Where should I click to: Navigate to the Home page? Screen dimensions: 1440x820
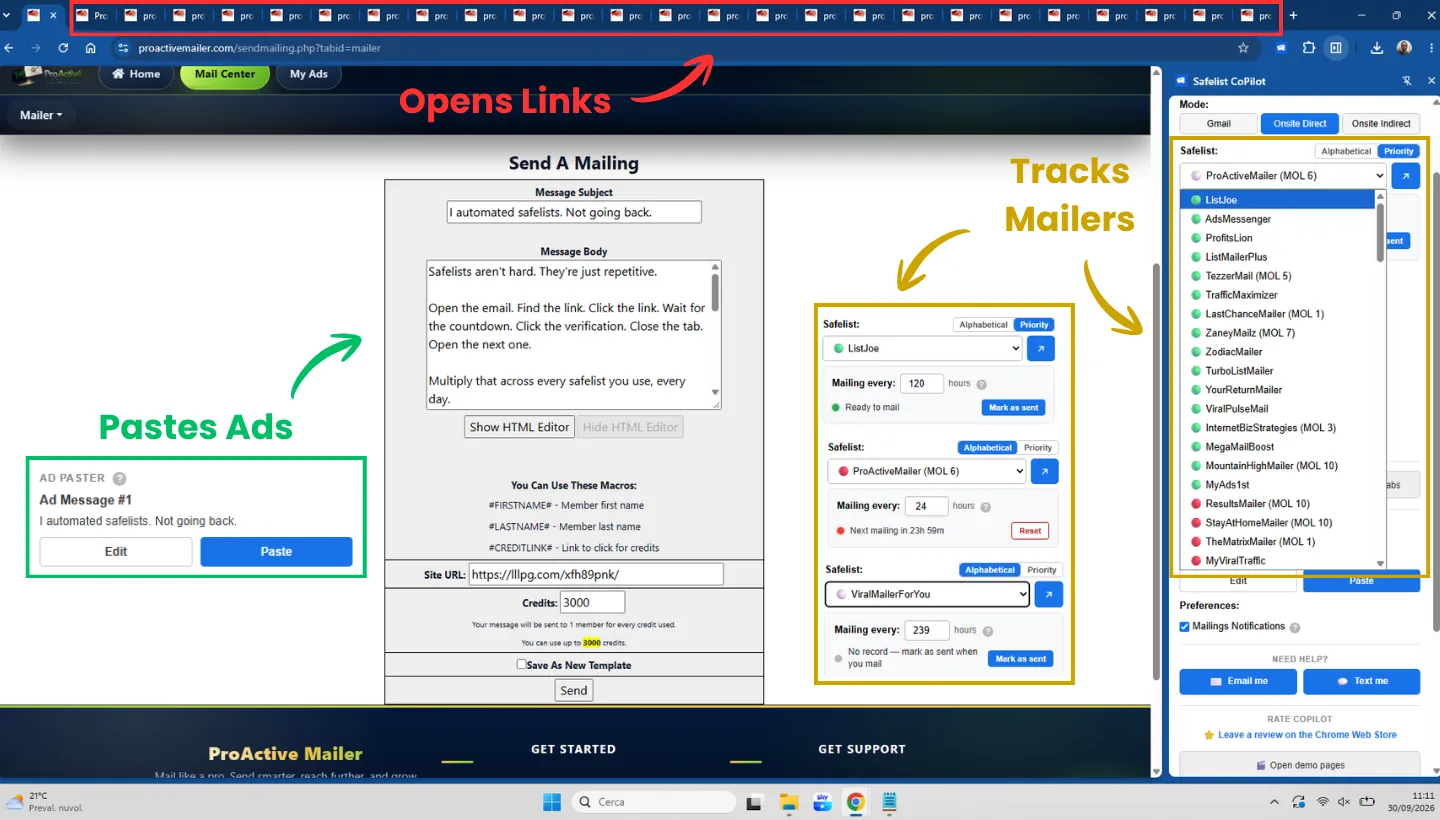point(136,75)
